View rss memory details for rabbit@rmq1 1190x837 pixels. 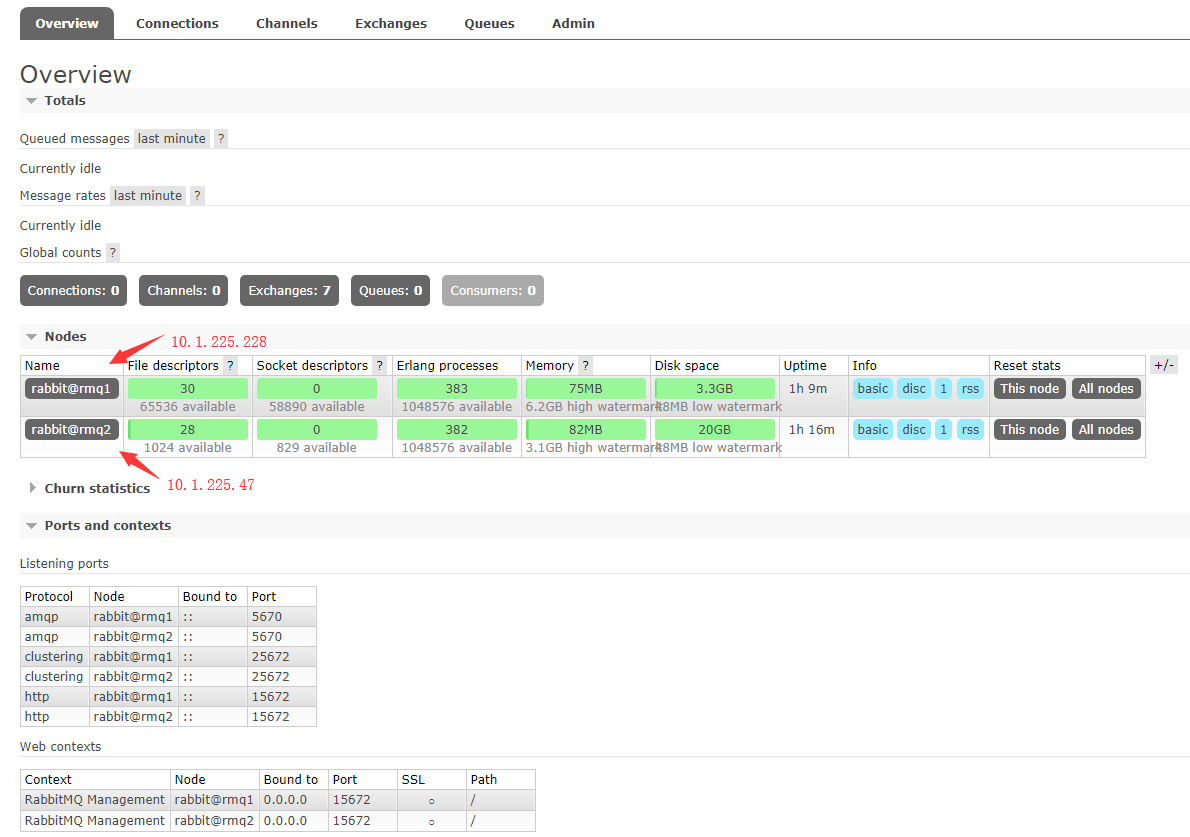pyautogui.click(x=970, y=388)
